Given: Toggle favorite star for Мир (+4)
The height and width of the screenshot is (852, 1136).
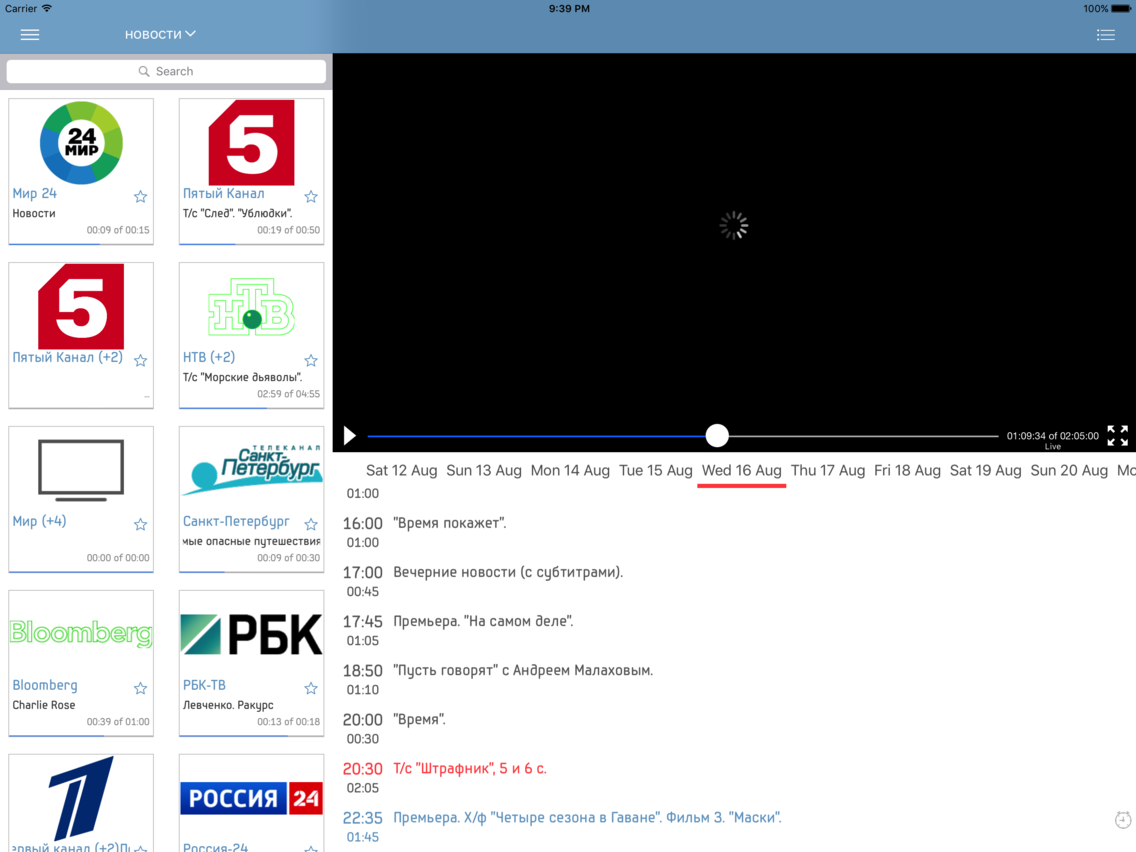Looking at the screenshot, I should (x=141, y=524).
